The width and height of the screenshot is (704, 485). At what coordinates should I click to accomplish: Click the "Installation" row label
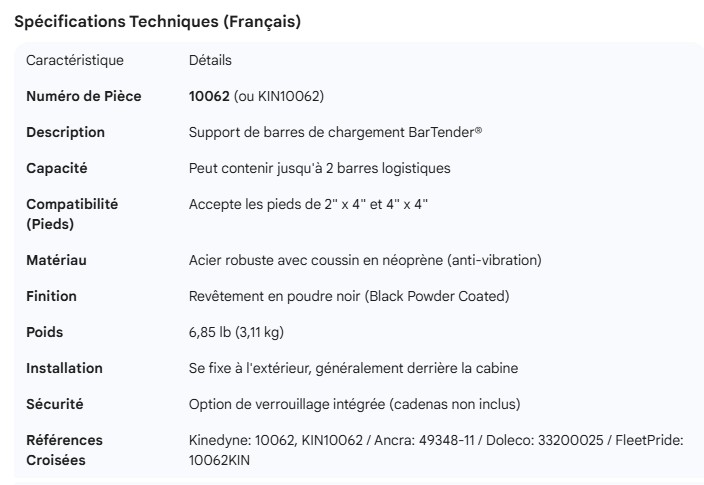[x=64, y=368]
